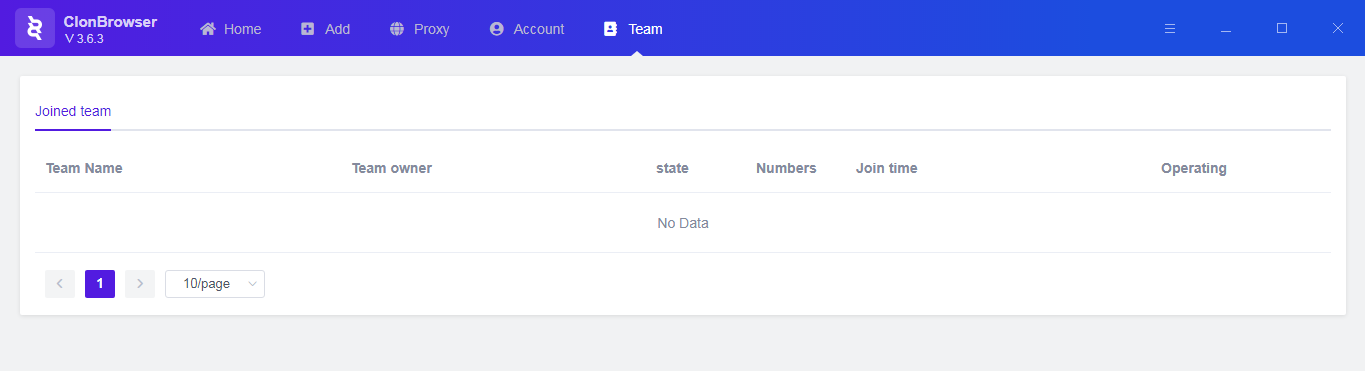Click the Numbers column header

click(786, 168)
